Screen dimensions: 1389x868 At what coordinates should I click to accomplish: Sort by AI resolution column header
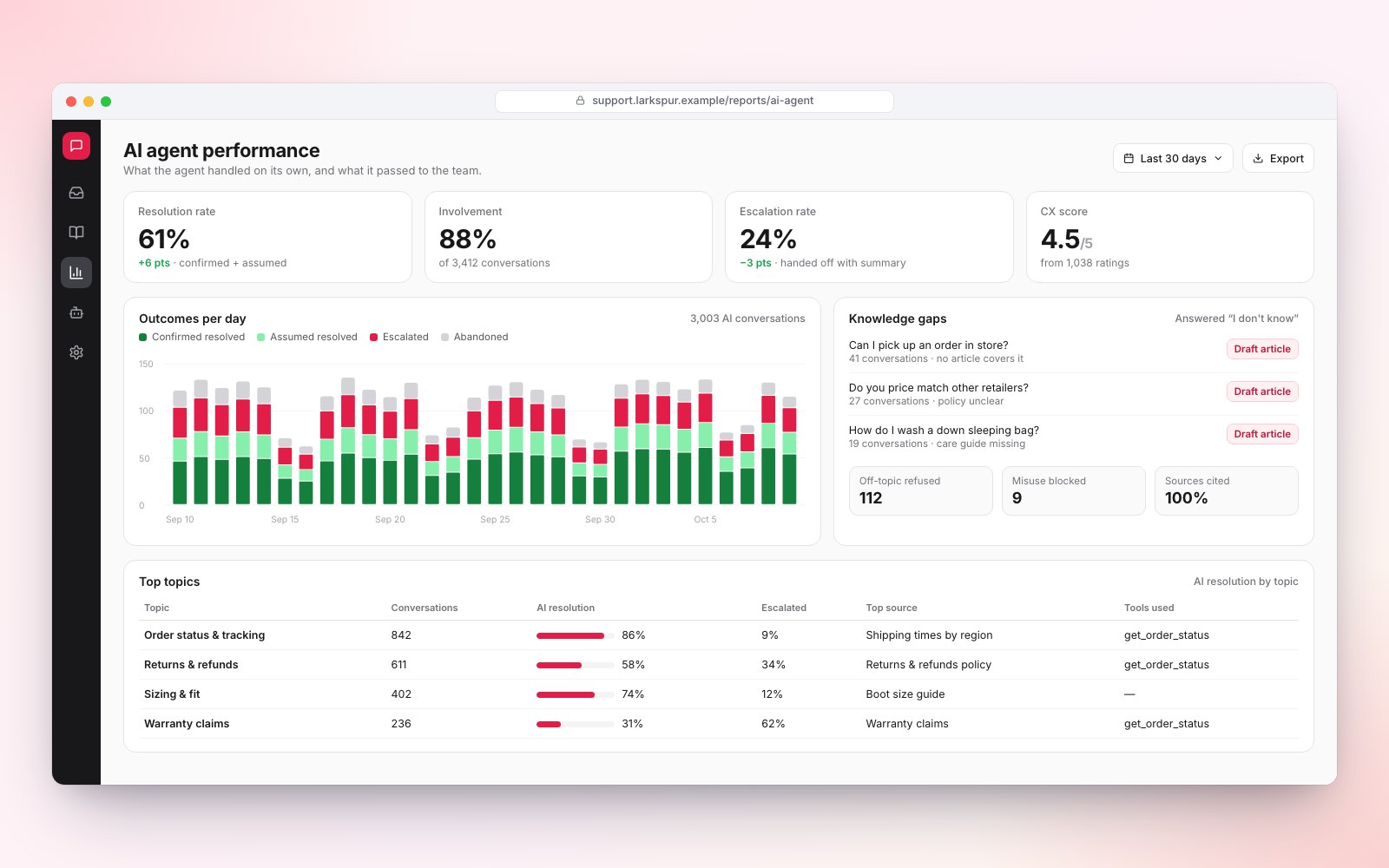point(565,608)
